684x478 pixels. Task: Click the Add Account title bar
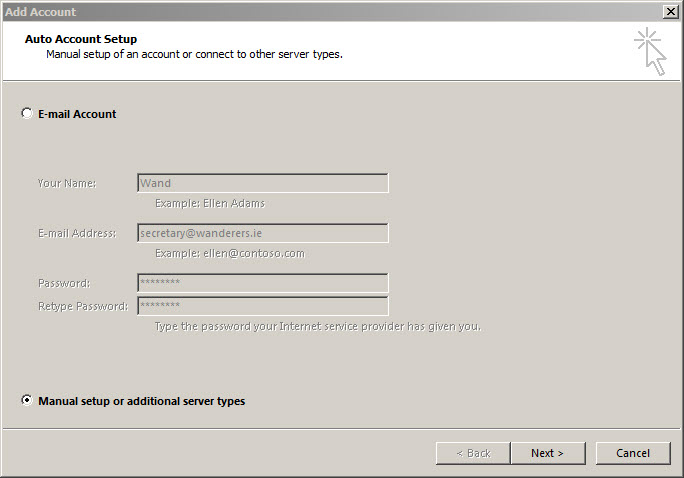[332, 12]
